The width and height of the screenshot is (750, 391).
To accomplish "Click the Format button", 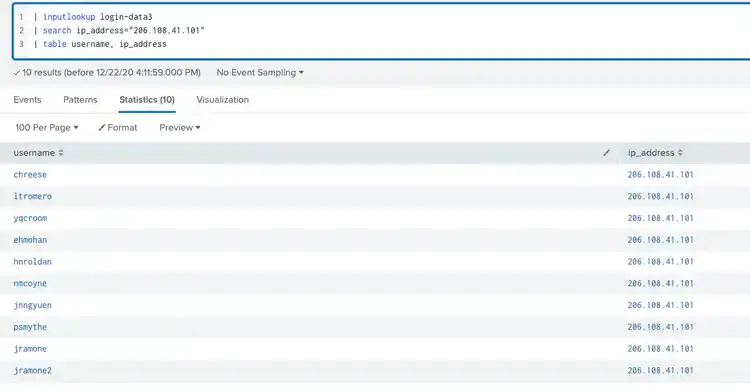I will click(118, 128).
